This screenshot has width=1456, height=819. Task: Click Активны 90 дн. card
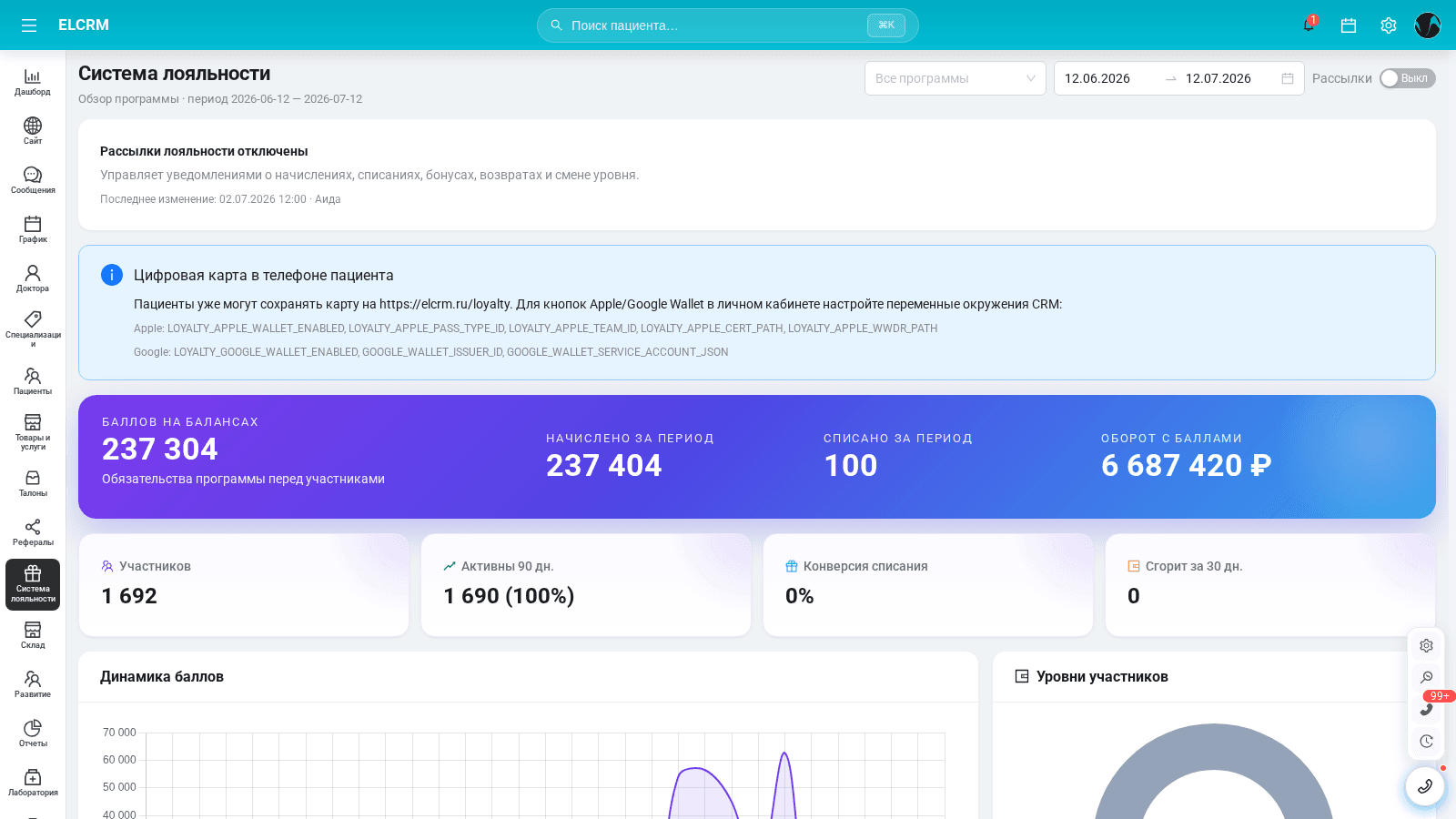(x=586, y=584)
